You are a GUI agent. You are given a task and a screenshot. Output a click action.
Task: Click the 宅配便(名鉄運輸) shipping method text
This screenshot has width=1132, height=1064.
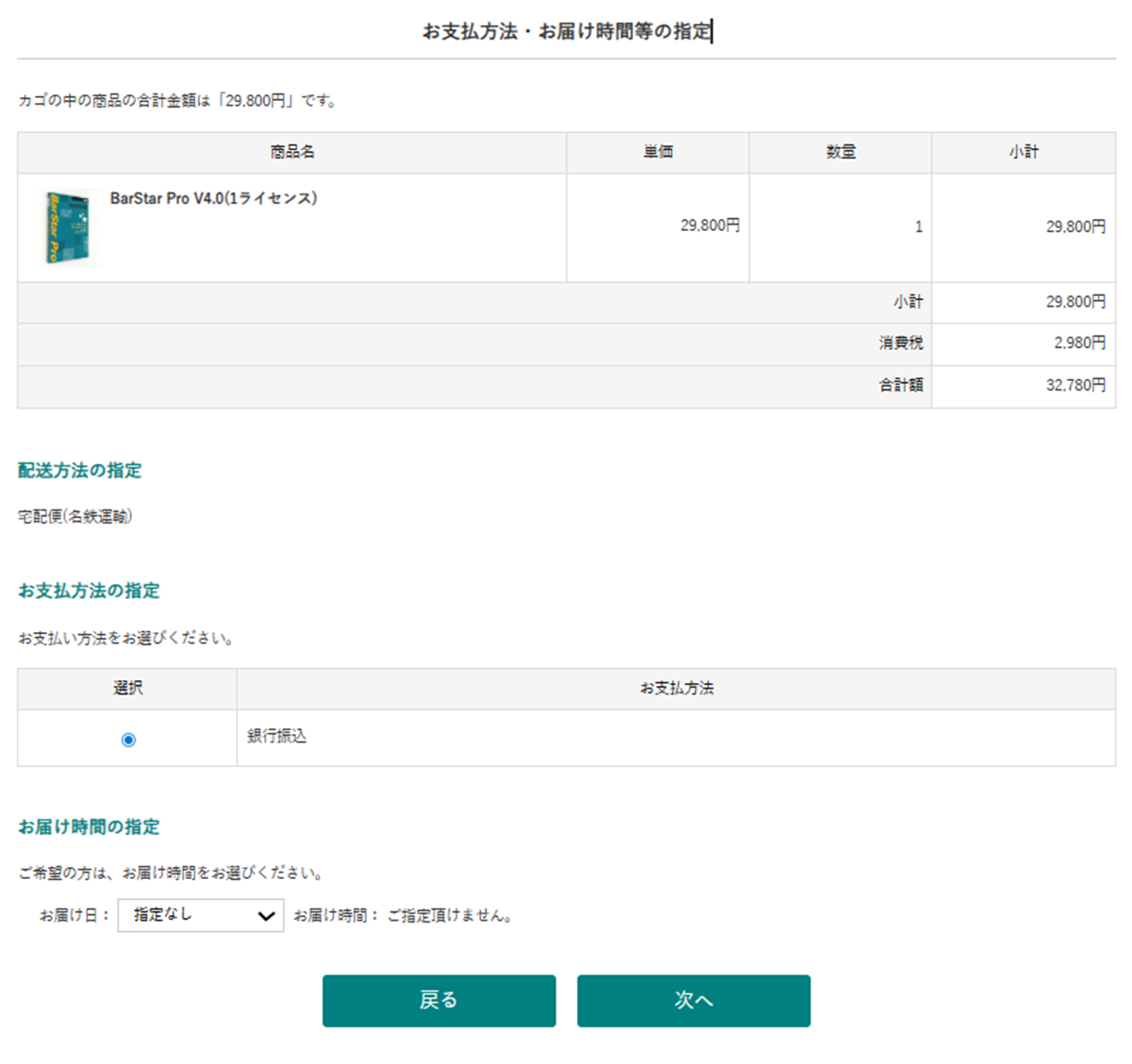[x=75, y=516]
